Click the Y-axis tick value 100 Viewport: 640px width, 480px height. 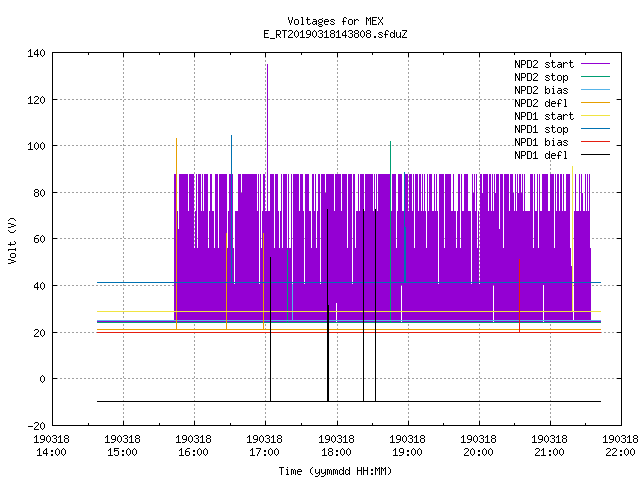[36, 146]
